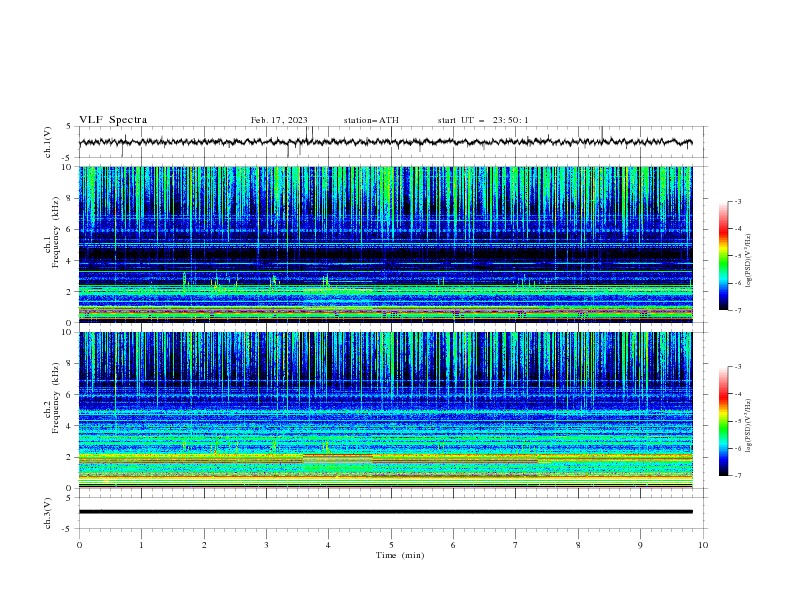The height and width of the screenshot is (612, 792).
Task: Click the "-7" value on lower colorbar
Action: point(738,476)
